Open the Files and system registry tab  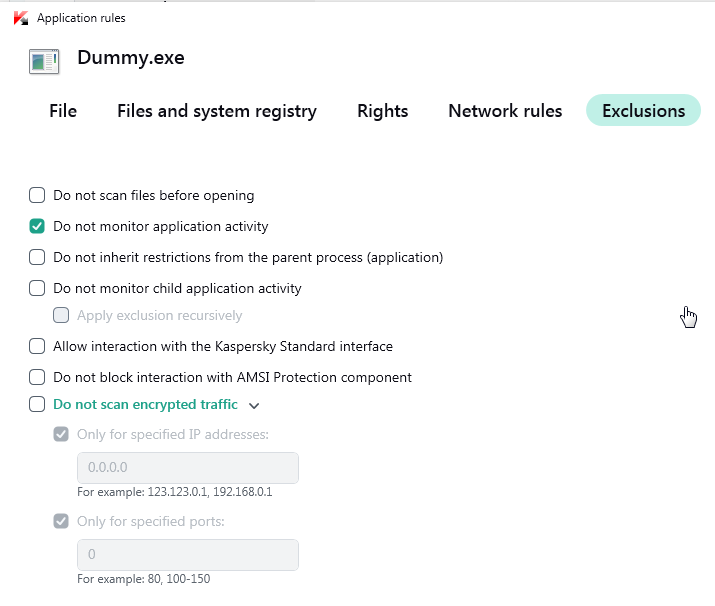217,111
